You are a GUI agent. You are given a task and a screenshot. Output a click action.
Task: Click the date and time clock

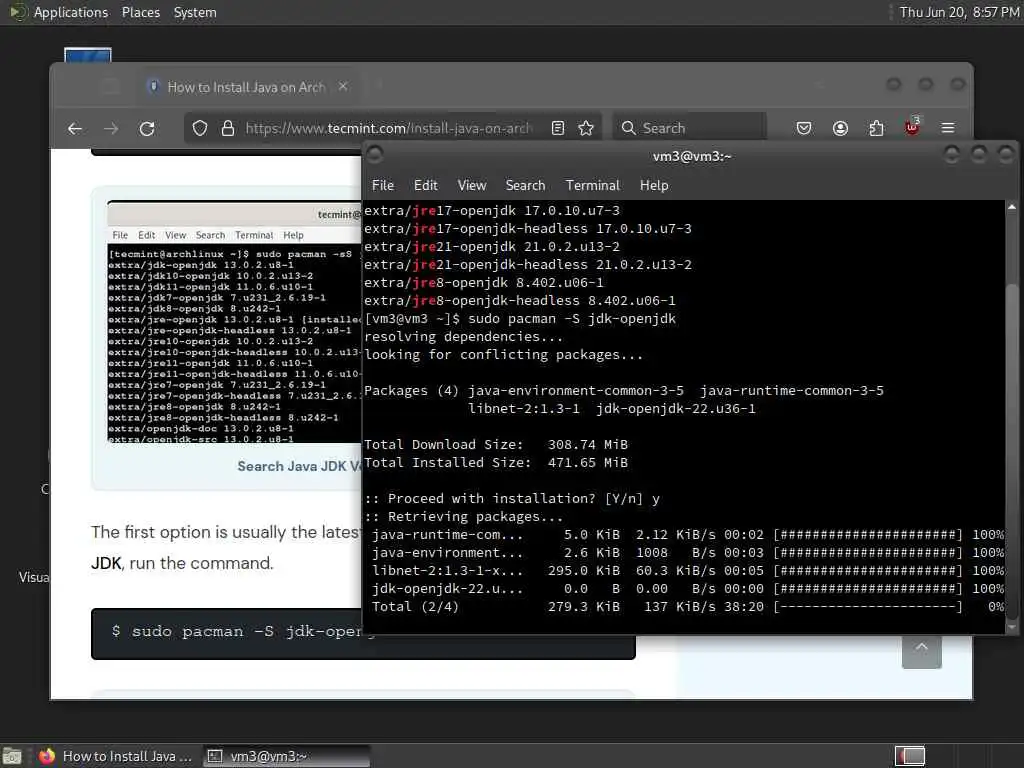point(959,12)
